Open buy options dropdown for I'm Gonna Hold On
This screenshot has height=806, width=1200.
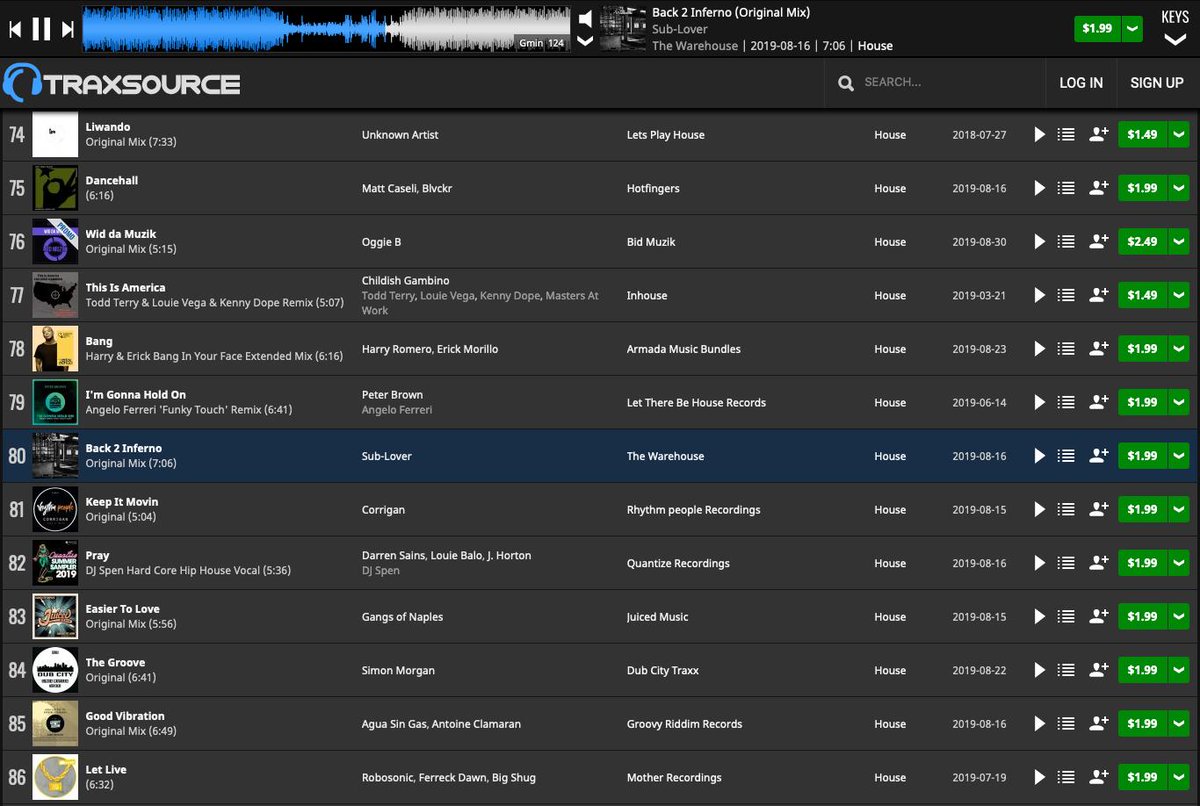(1178, 402)
